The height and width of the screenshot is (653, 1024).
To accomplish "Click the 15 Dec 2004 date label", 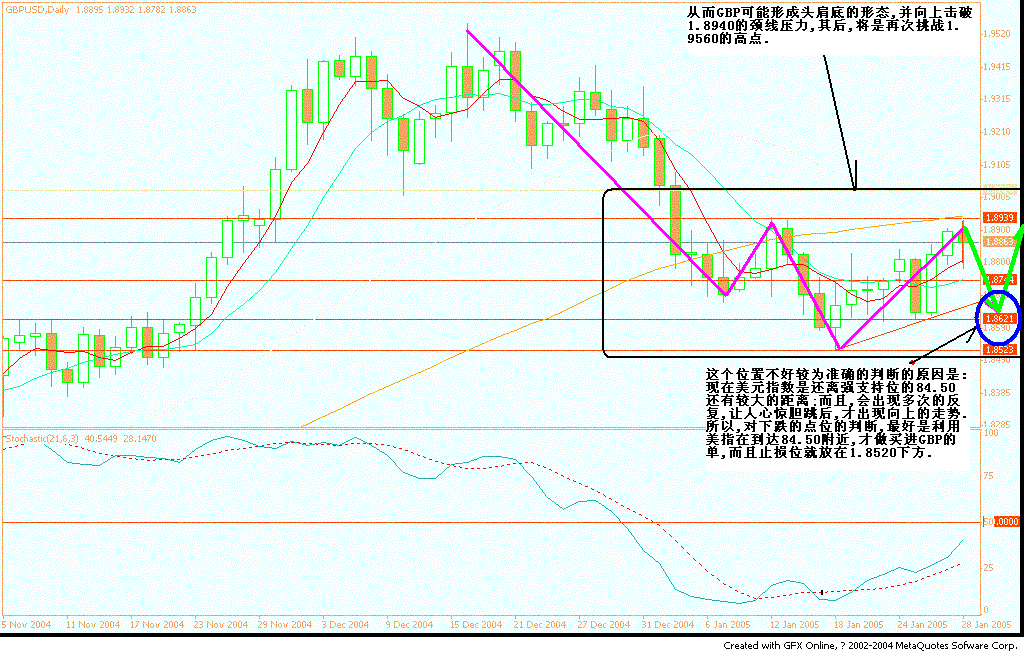I will pyautogui.click(x=474, y=624).
